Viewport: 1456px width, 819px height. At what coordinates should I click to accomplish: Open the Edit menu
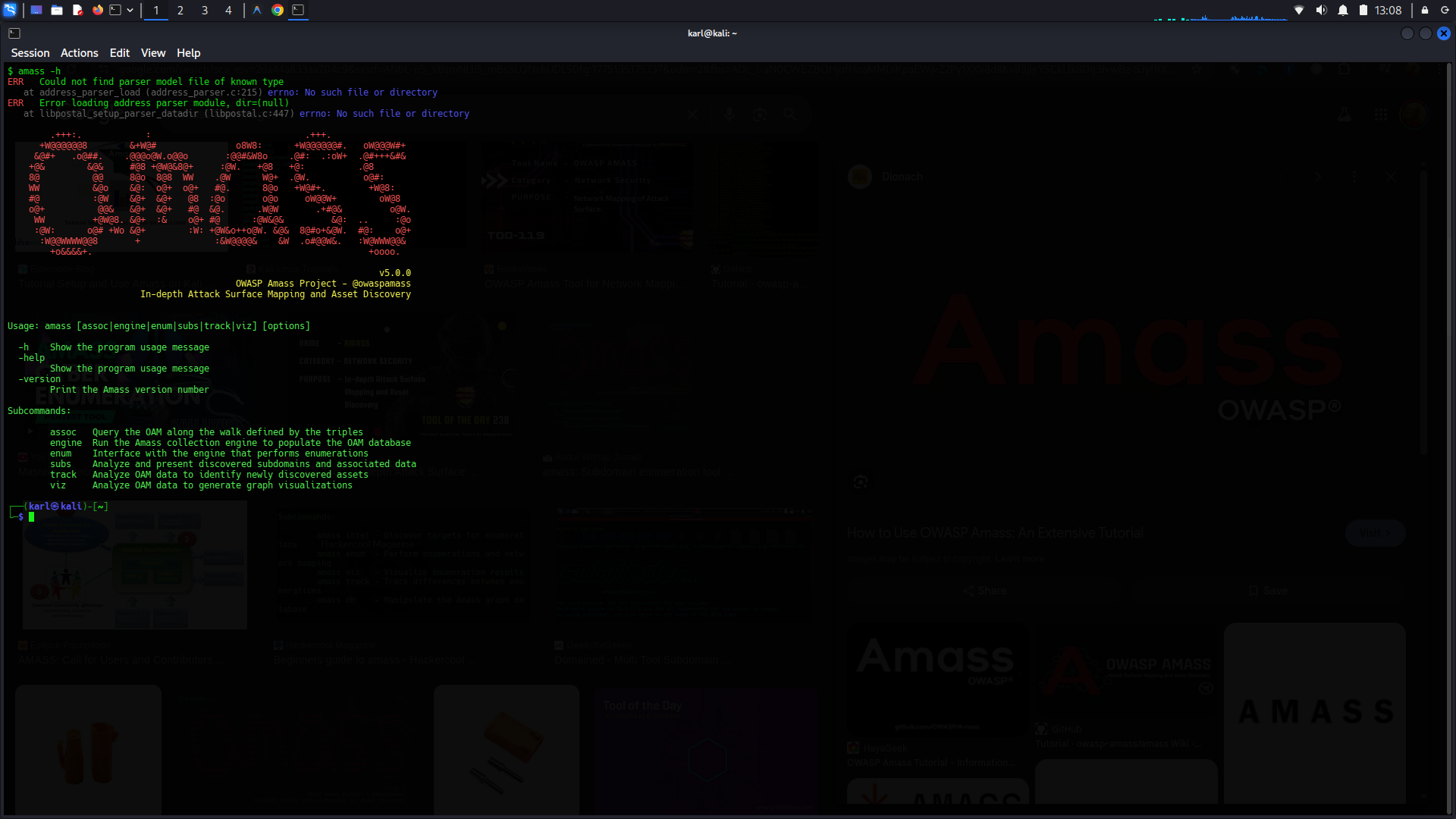tap(119, 53)
